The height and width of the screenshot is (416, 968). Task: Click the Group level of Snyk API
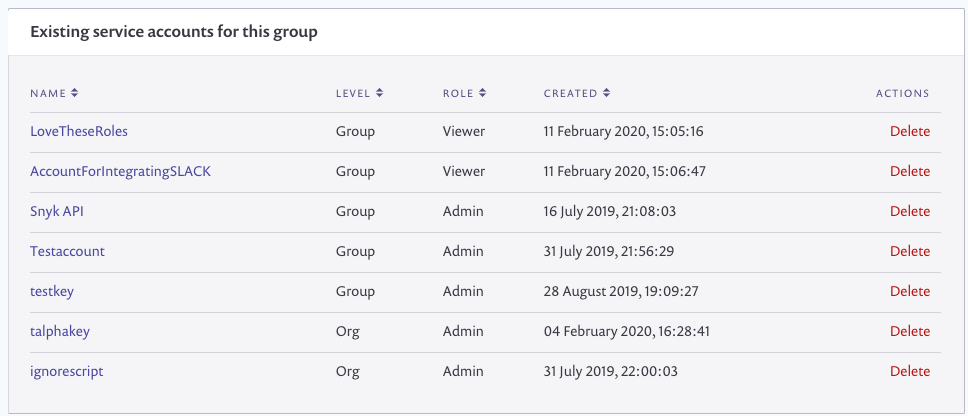pos(355,211)
